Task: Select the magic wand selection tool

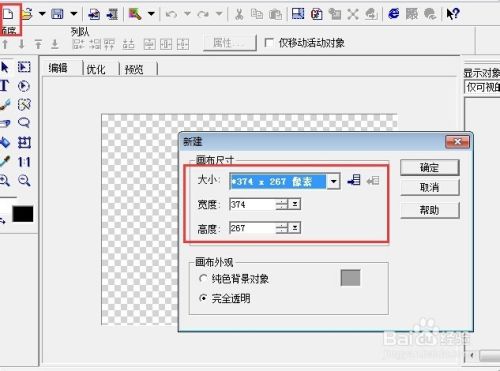Action: 24,105
